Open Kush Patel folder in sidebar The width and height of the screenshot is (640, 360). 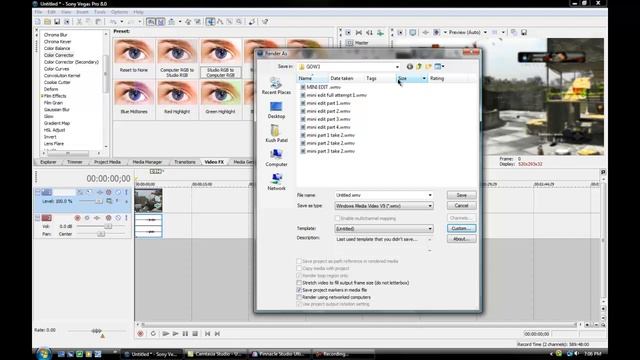276,133
